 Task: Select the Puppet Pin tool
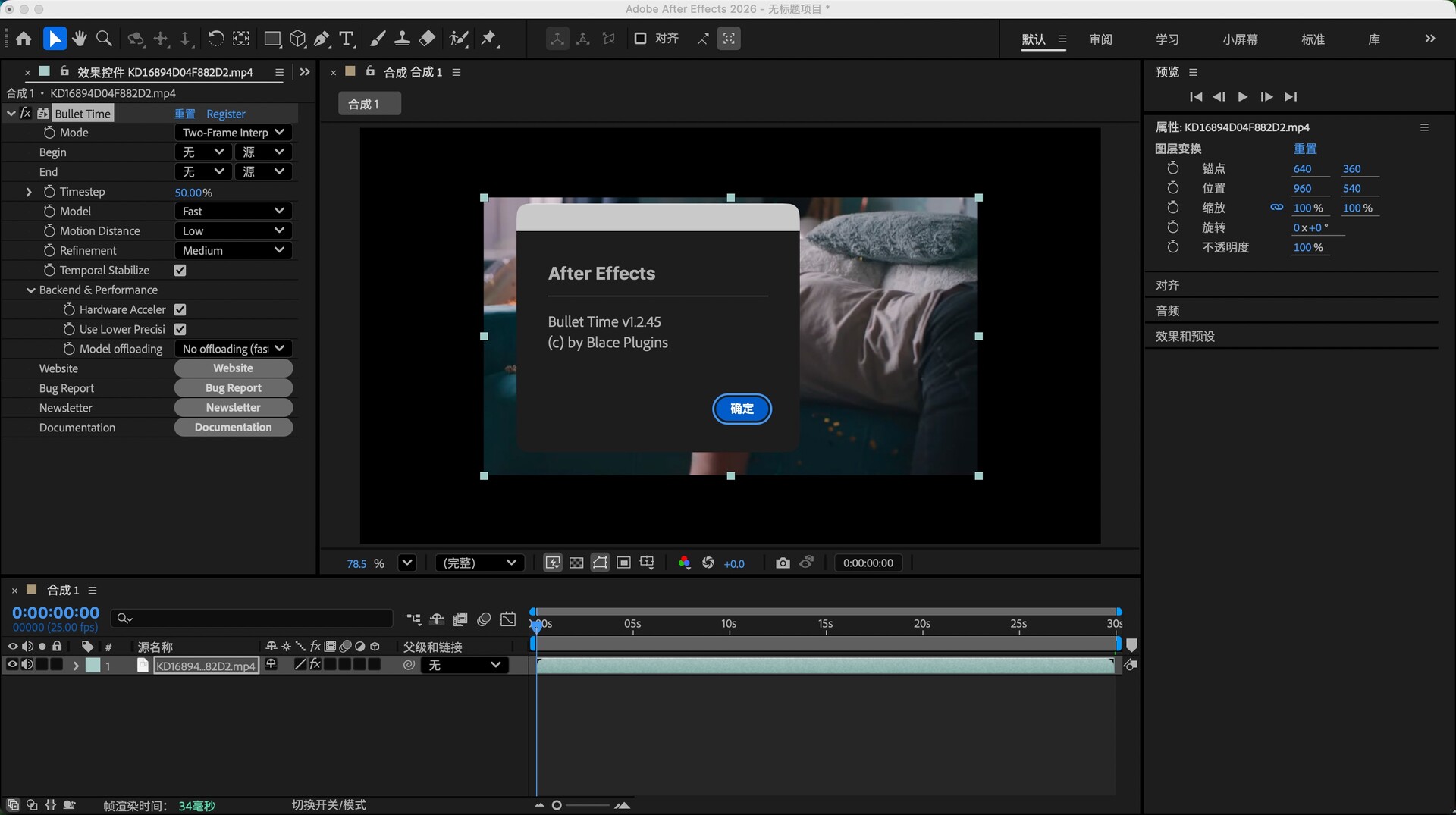coord(489,39)
